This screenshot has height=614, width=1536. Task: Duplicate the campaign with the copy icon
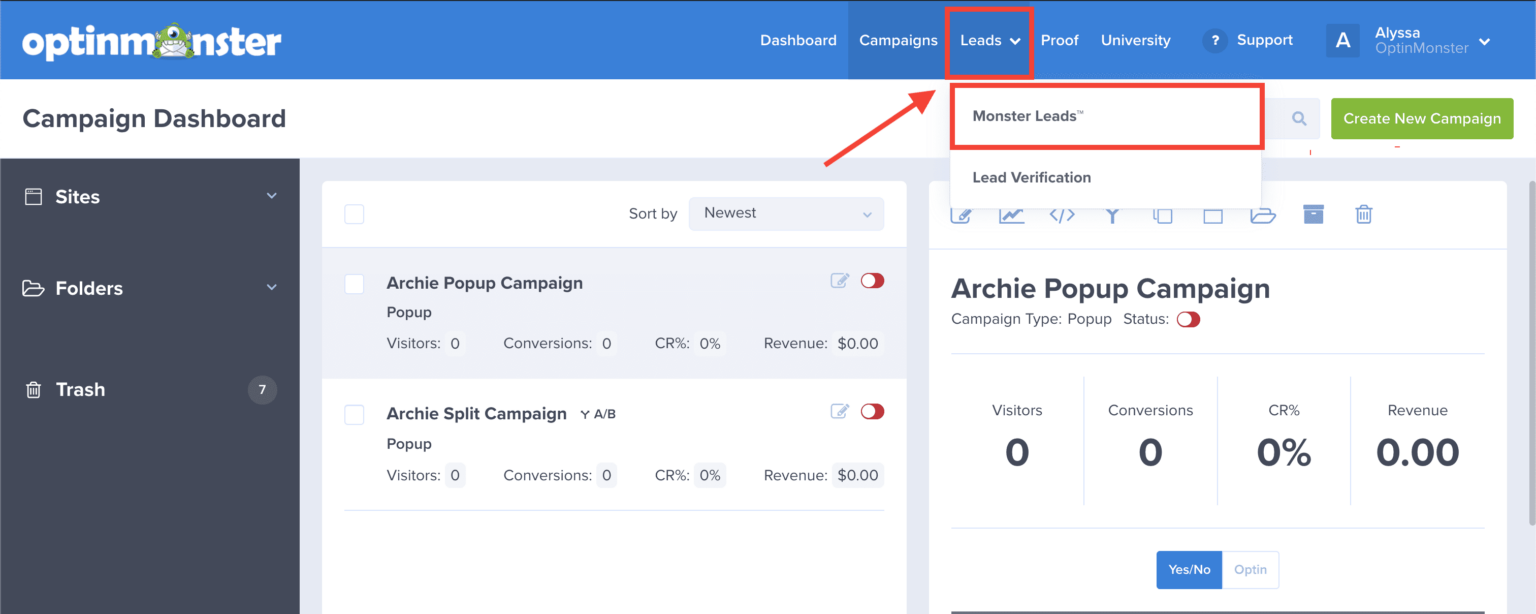coord(1162,214)
